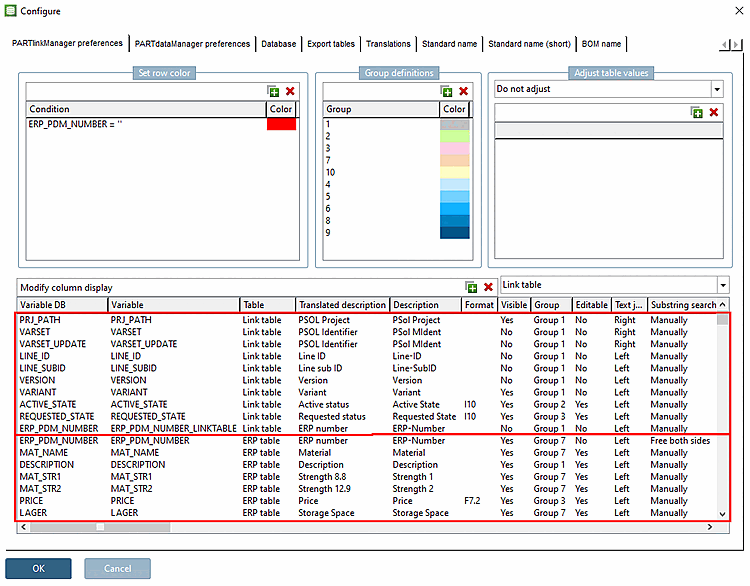The image size is (750, 586).
Task: Delete column in Modify column display
Action: point(489,287)
